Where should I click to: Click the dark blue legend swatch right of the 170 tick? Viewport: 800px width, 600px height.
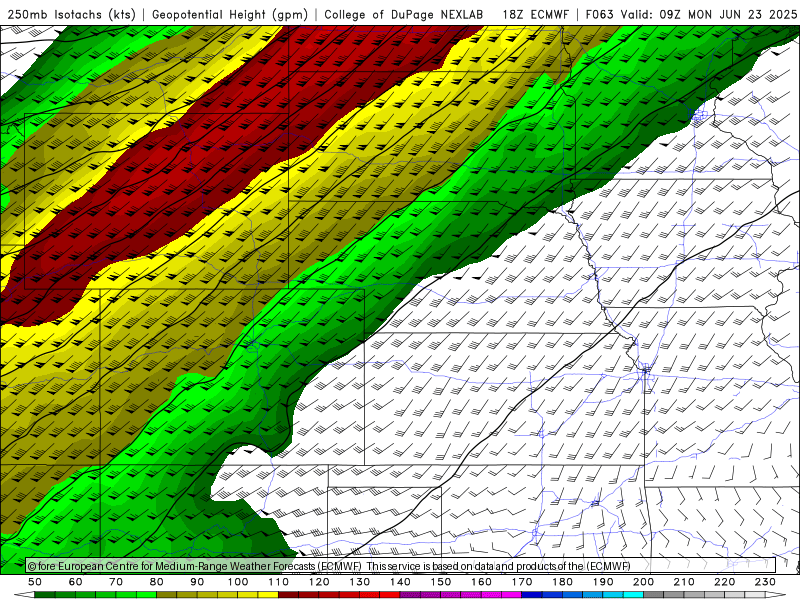coord(532,595)
